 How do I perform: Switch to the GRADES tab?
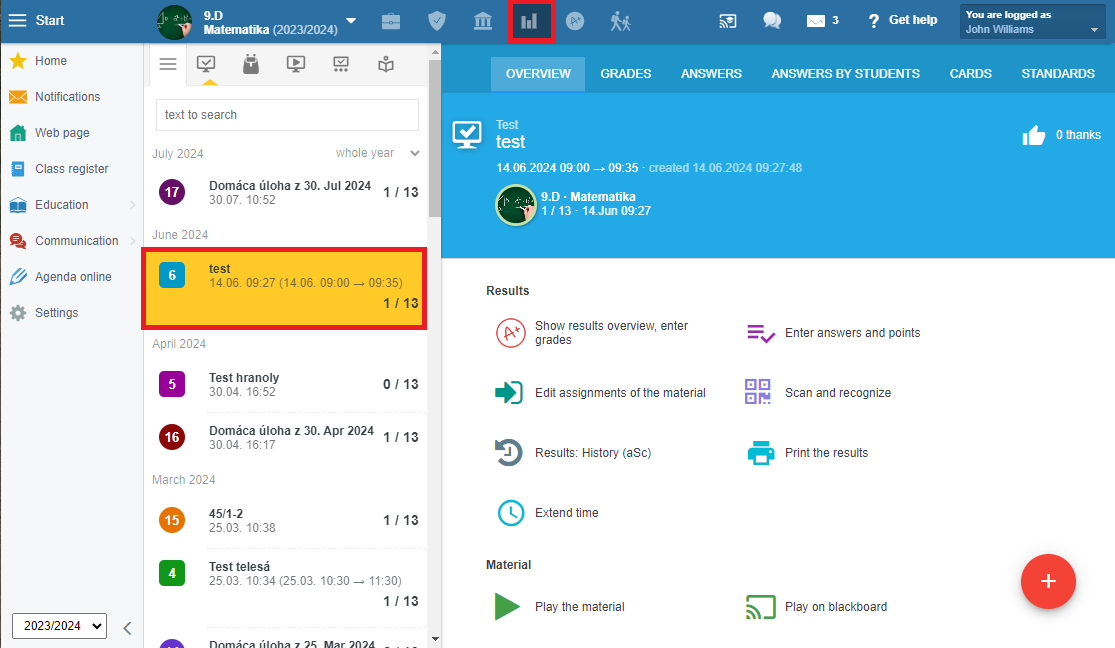pyautogui.click(x=626, y=74)
